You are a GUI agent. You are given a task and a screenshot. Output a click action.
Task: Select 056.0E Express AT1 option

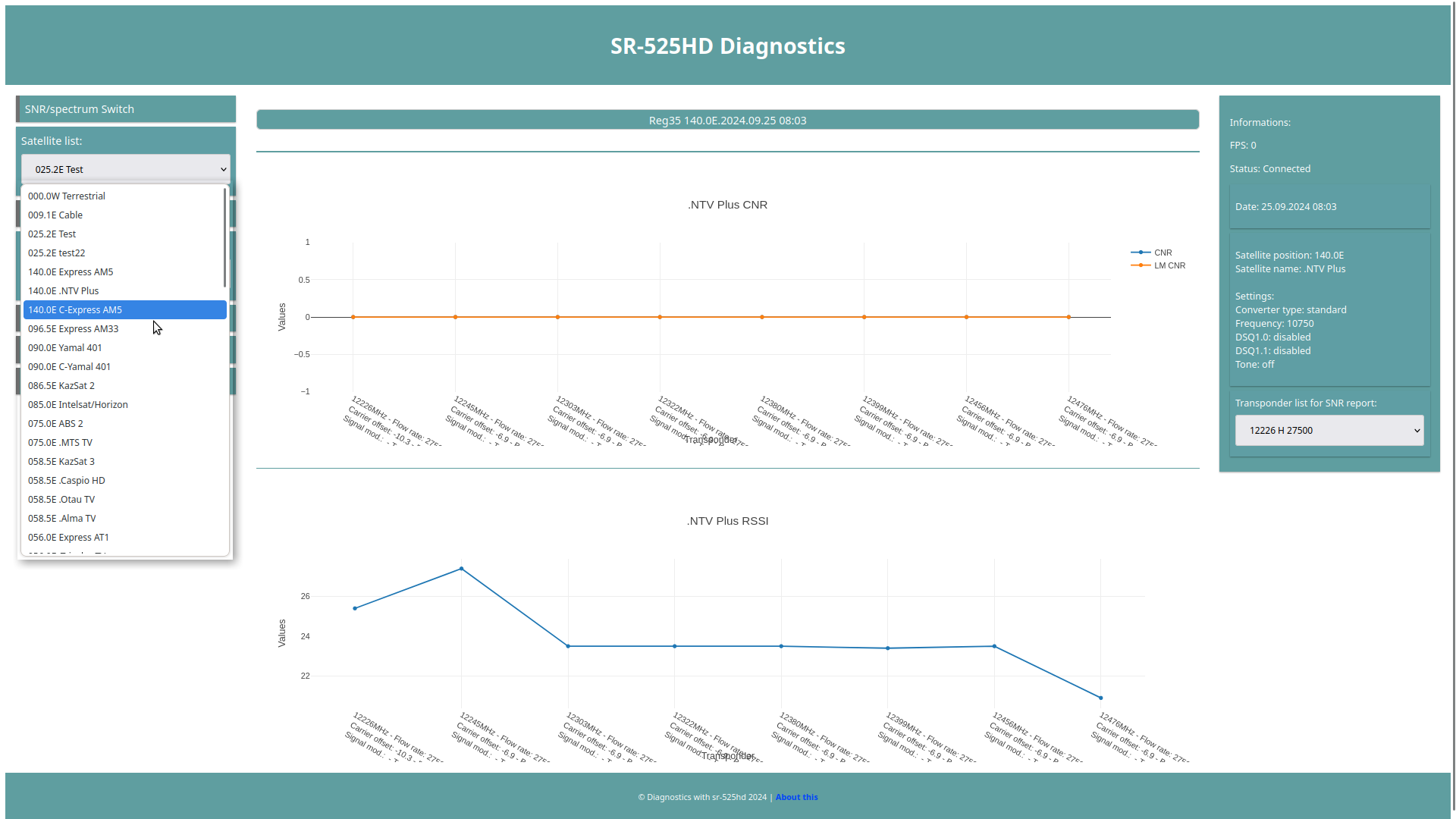tap(125, 537)
